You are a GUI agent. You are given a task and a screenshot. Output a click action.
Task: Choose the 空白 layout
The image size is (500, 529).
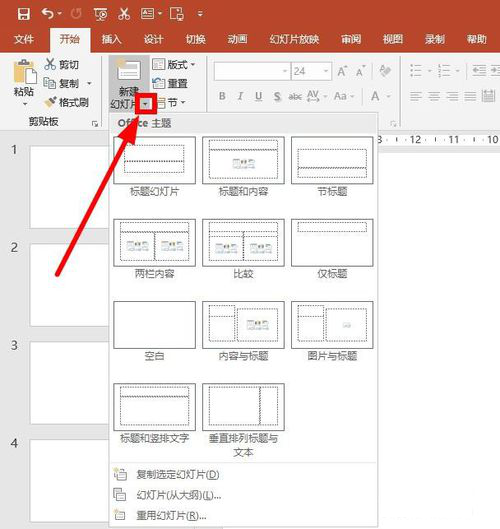pyautogui.click(x=155, y=332)
